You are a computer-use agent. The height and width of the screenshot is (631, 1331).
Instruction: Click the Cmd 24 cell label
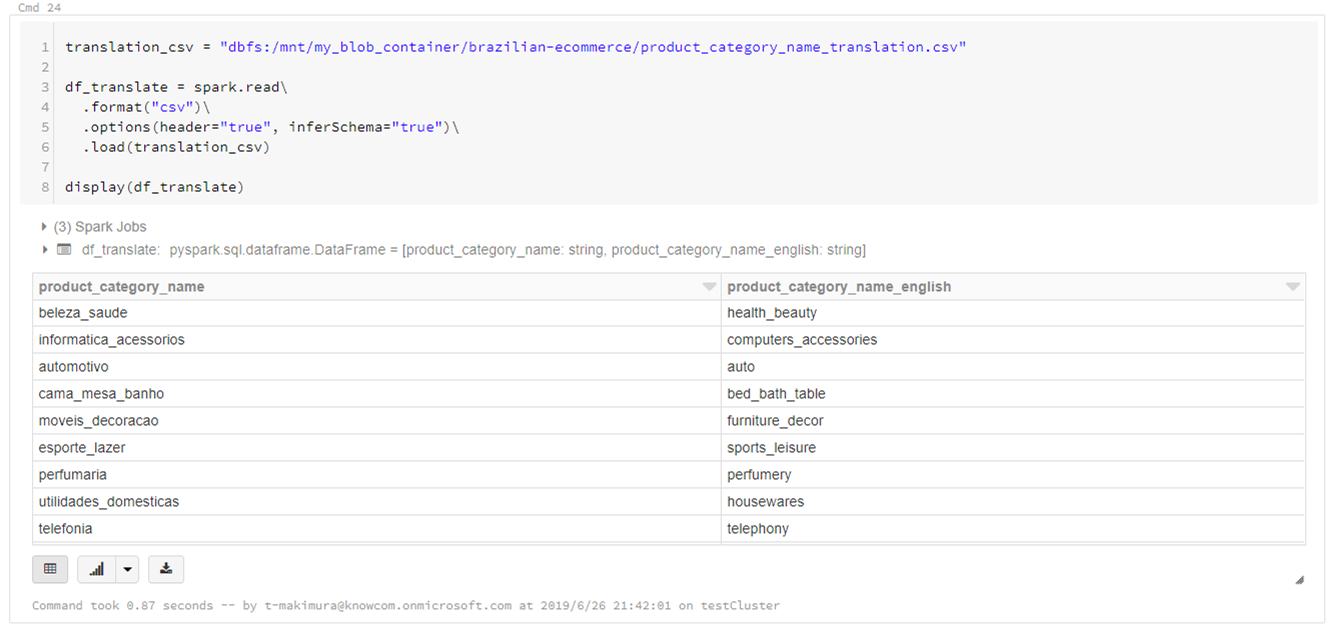click(38, 7)
